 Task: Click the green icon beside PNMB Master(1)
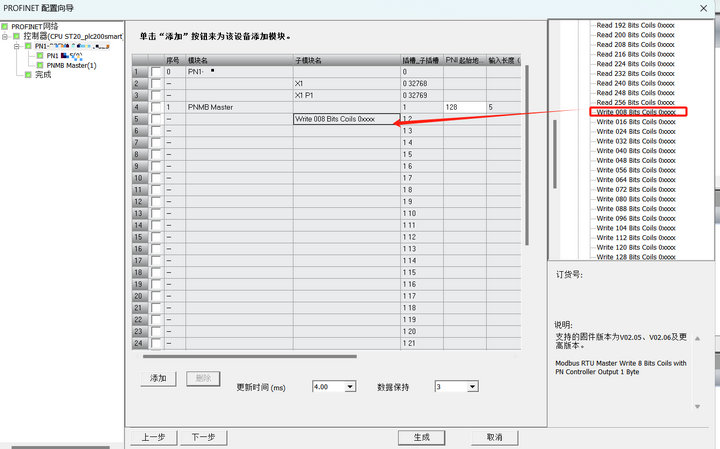tap(40, 65)
